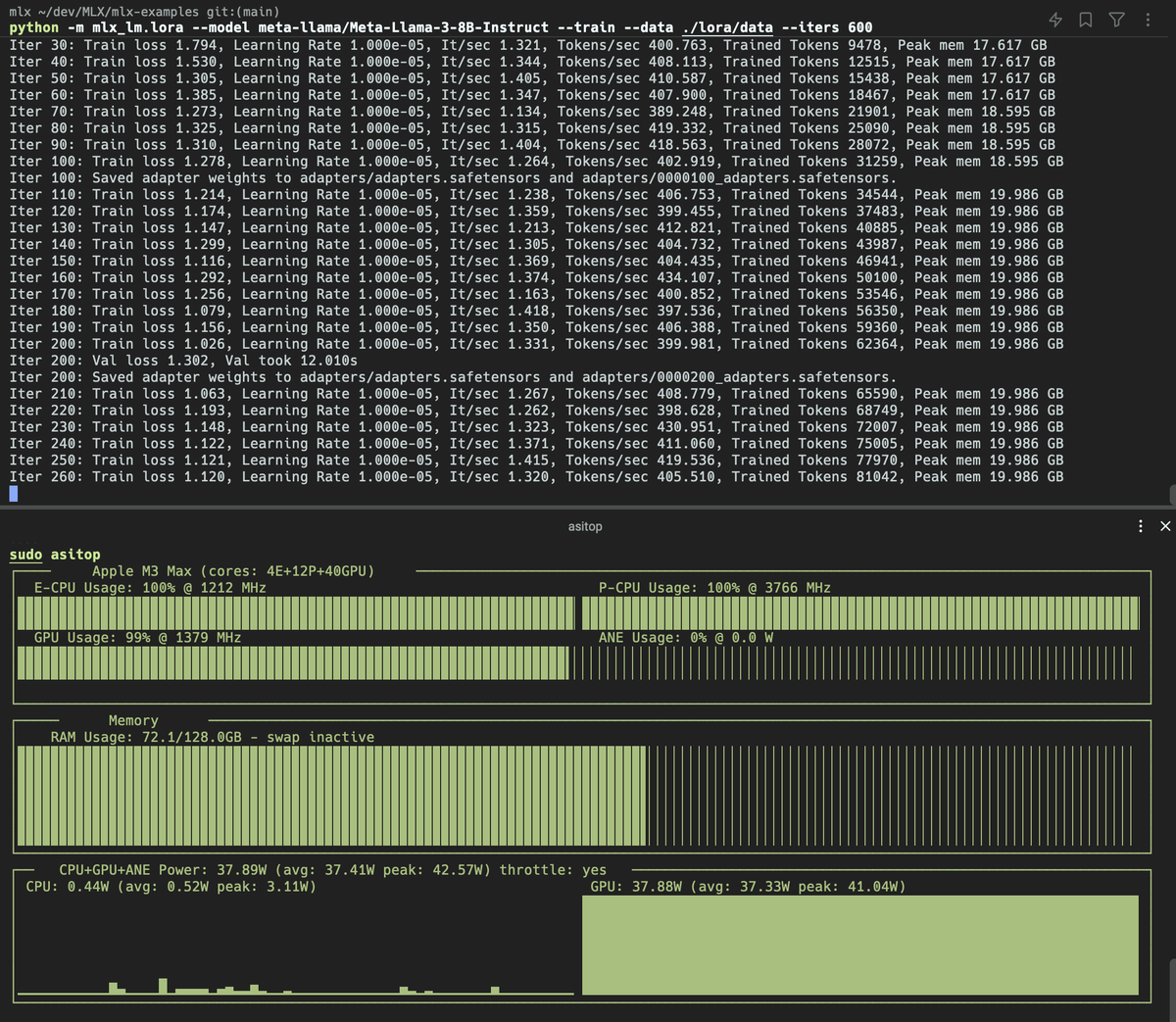Click 'E-CPU Usage: 100% @ 1212 MHz' label
The width and height of the screenshot is (1176, 1022).
click(150, 588)
